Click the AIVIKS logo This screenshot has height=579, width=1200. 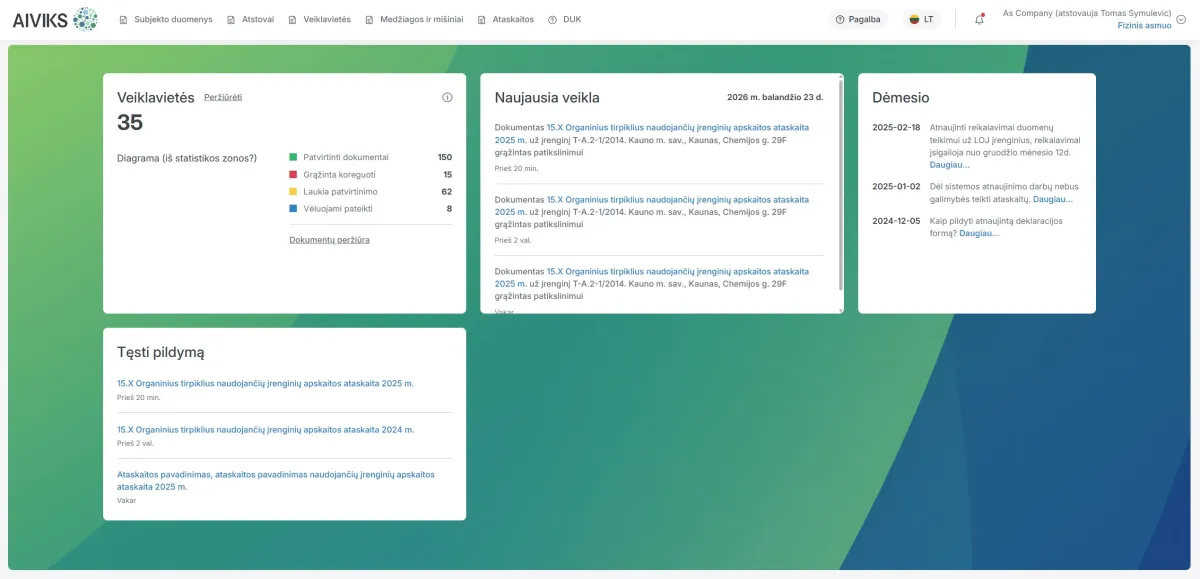coord(55,19)
